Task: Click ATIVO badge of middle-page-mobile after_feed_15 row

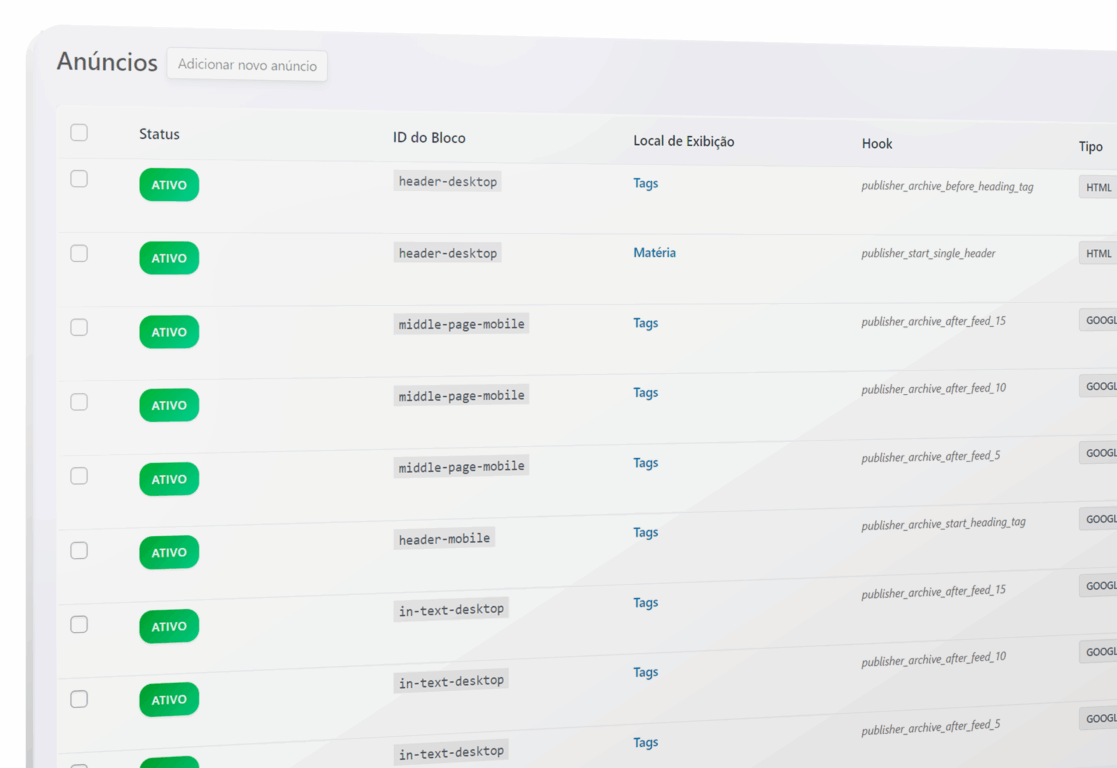Action: pos(169,332)
